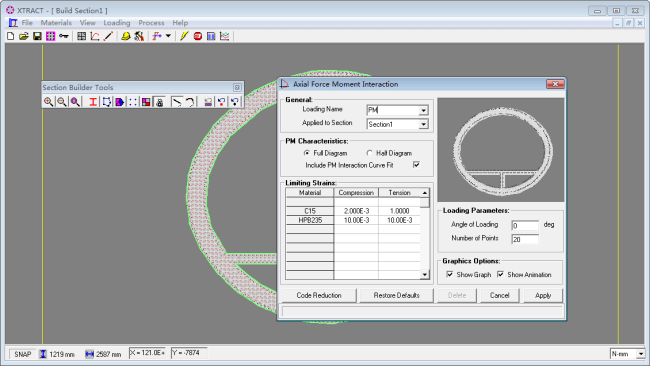Image resolution: width=650 pixels, height=366 pixels.
Task: Open the View menu
Action: pos(87,23)
